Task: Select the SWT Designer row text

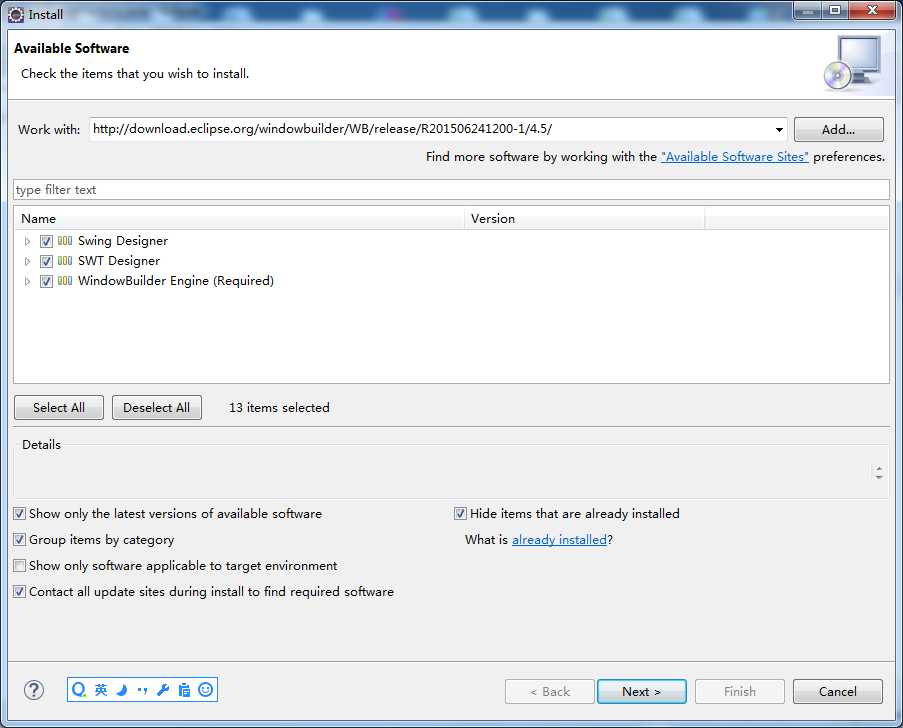Action: coord(119,261)
